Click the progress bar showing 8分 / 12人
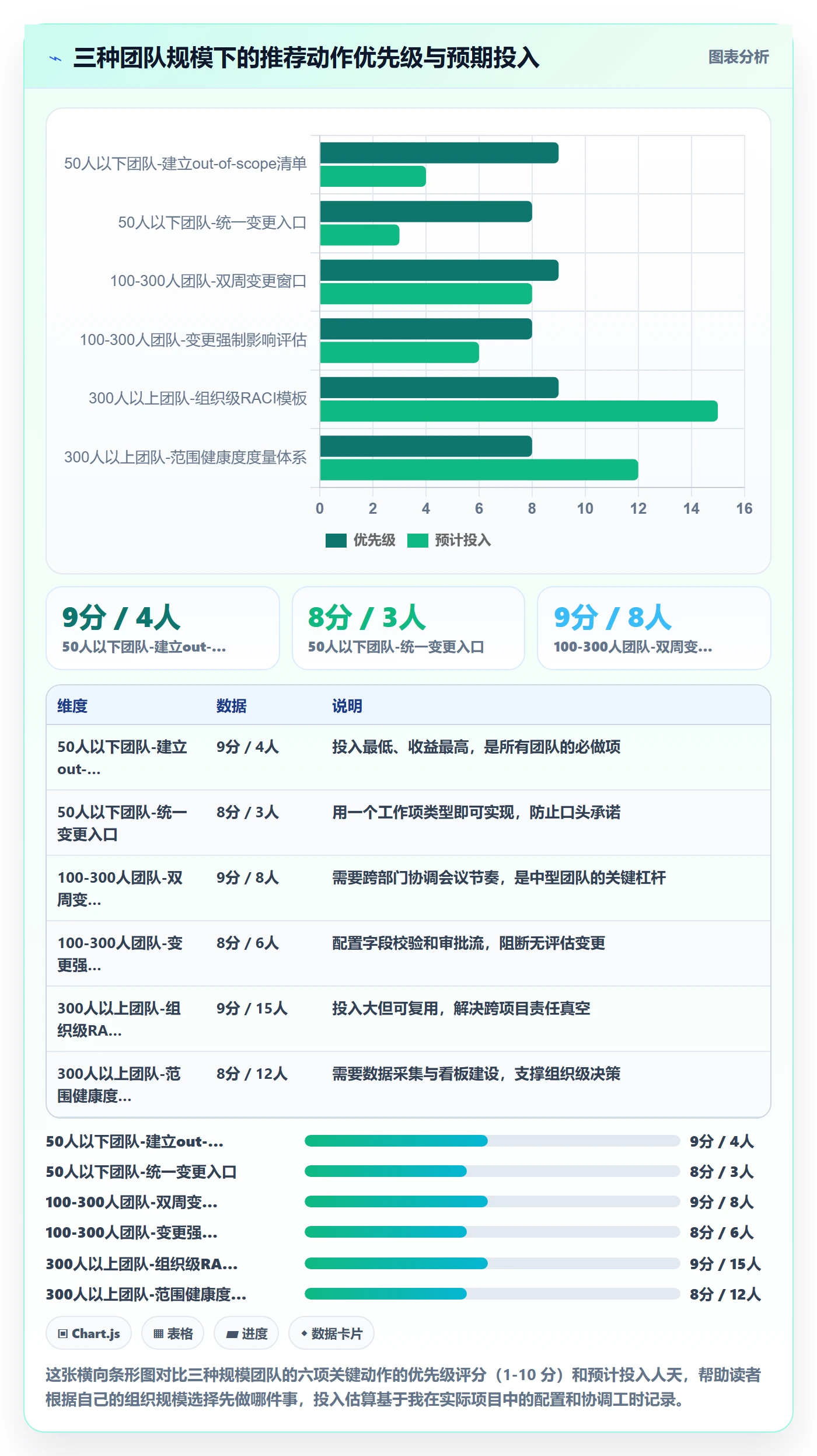This screenshot has height=1456, width=817. tap(493, 1294)
